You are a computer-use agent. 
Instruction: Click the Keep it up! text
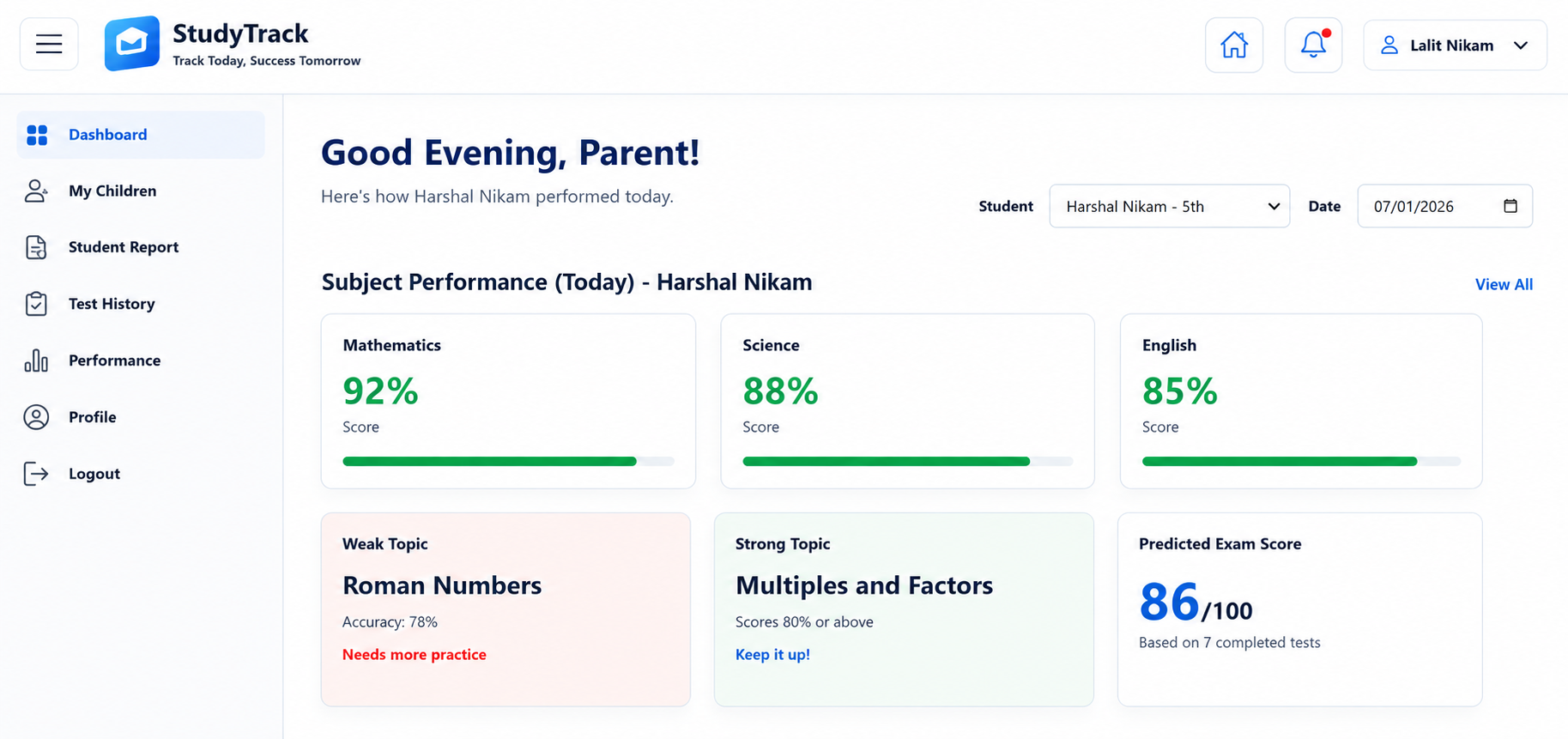point(772,654)
